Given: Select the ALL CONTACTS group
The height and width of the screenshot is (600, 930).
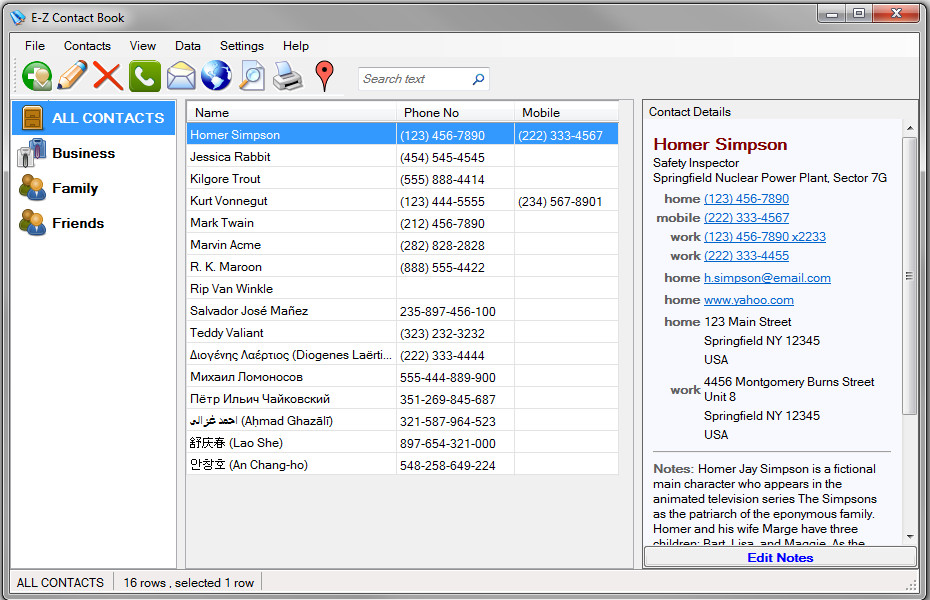Looking at the screenshot, I should tap(94, 118).
